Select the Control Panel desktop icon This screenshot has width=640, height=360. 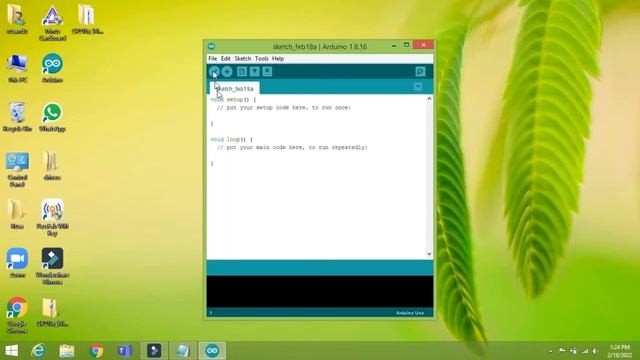17,169
